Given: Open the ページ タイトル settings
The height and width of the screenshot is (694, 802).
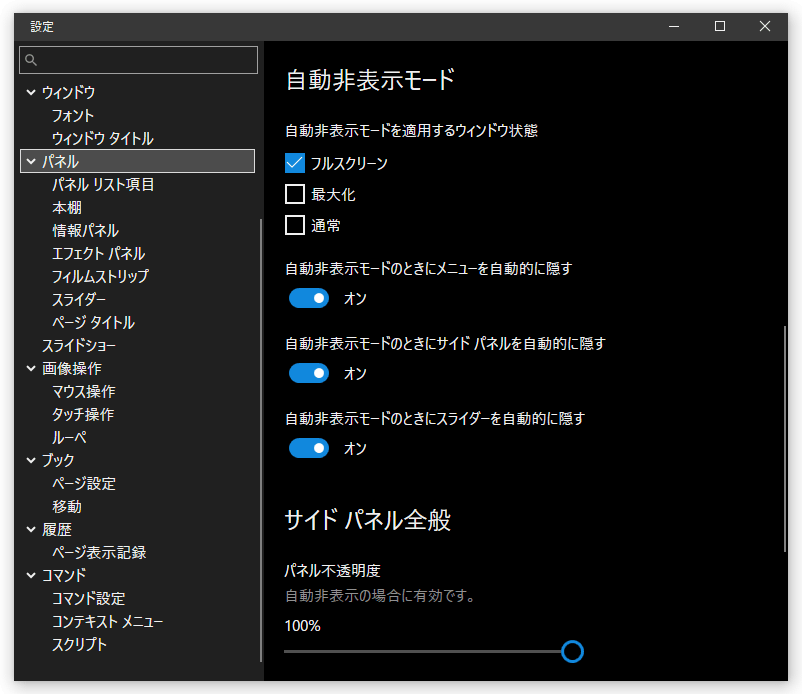Looking at the screenshot, I should click(93, 322).
